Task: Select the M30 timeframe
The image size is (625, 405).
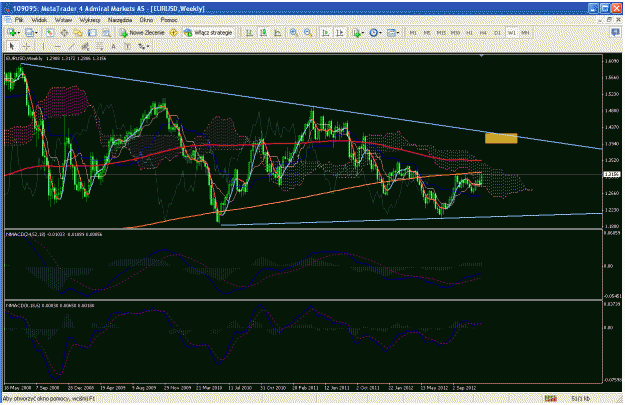Action: (x=456, y=33)
